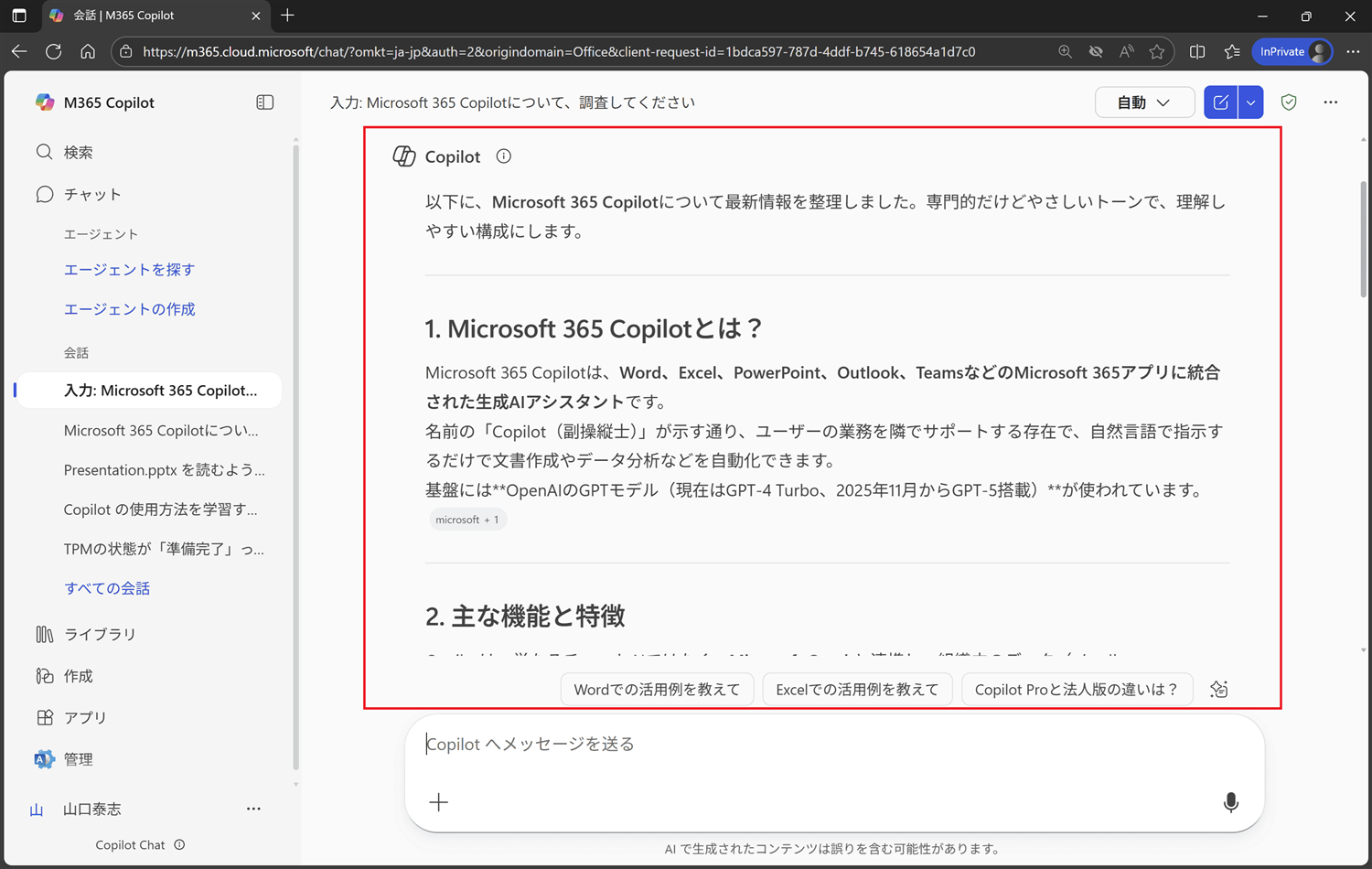The width and height of the screenshot is (1372, 869).
Task: Select the 会話 | M365 Copilot browser tab
Action: pyautogui.click(x=155, y=16)
